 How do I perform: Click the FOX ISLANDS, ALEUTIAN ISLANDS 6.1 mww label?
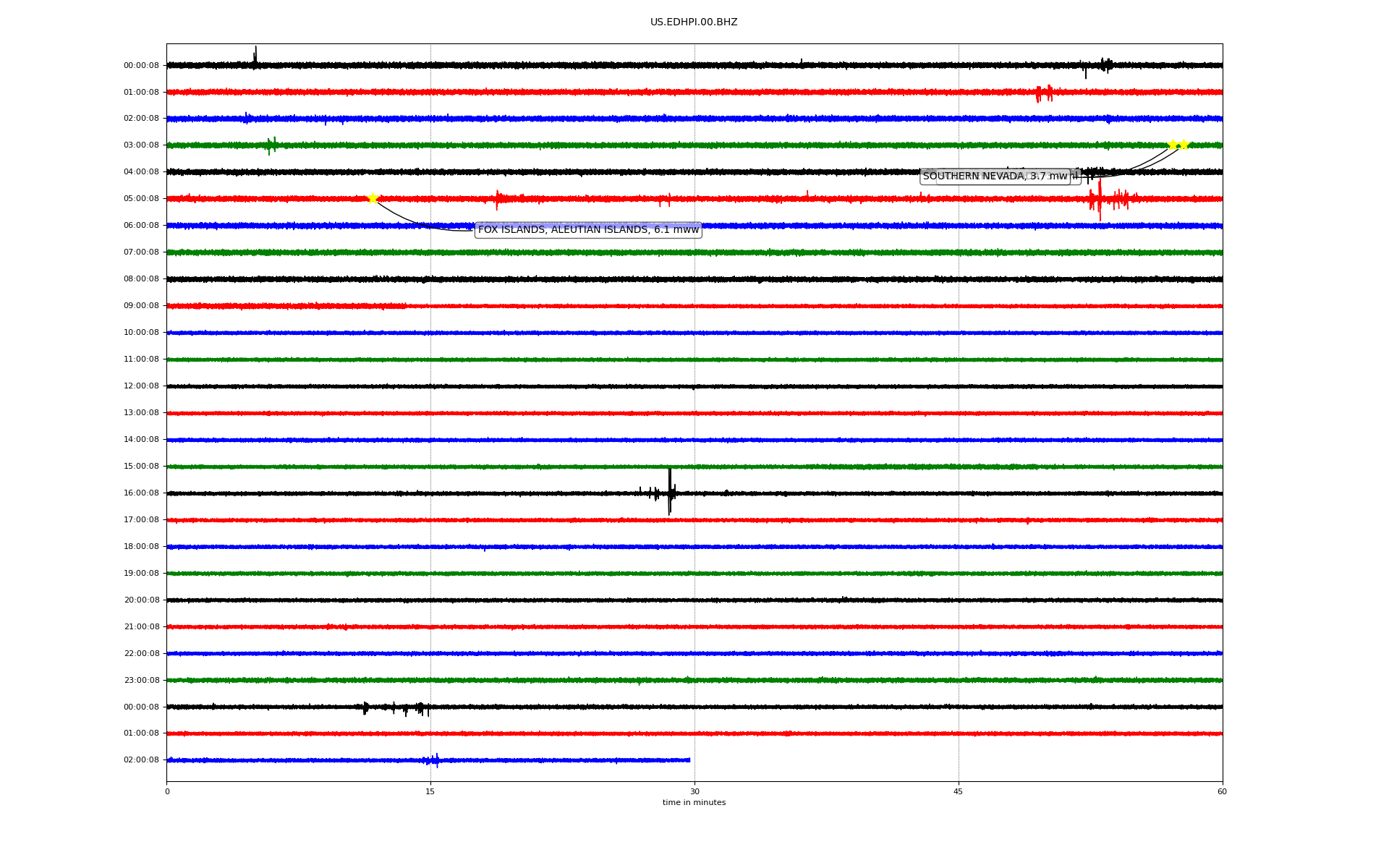pos(588,230)
